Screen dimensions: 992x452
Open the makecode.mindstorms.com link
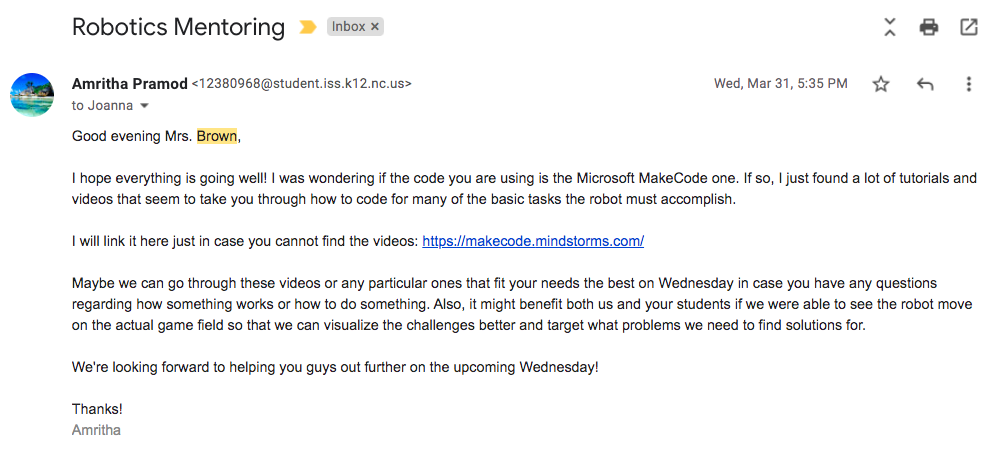point(533,241)
